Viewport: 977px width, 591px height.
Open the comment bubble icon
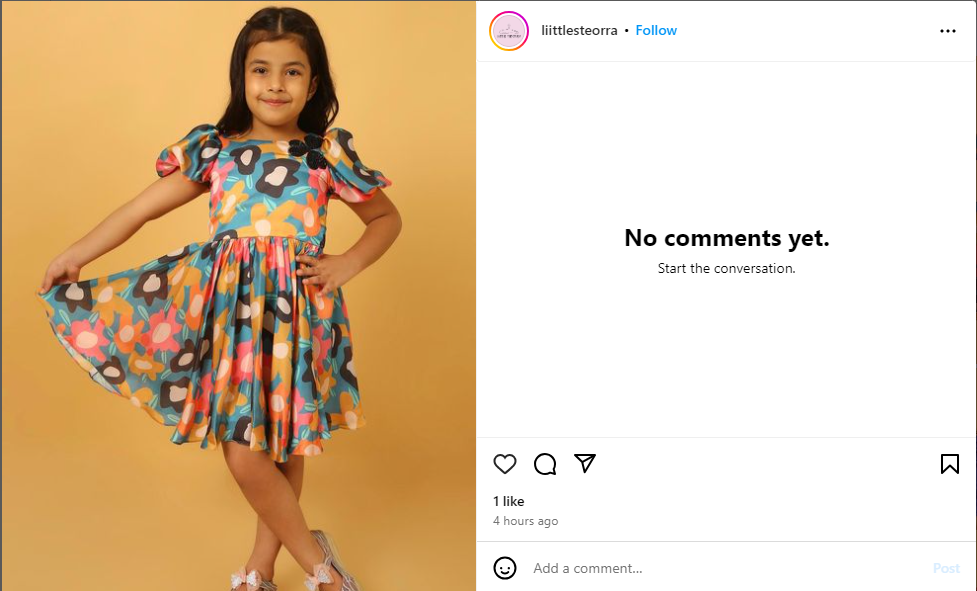coord(545,464)
